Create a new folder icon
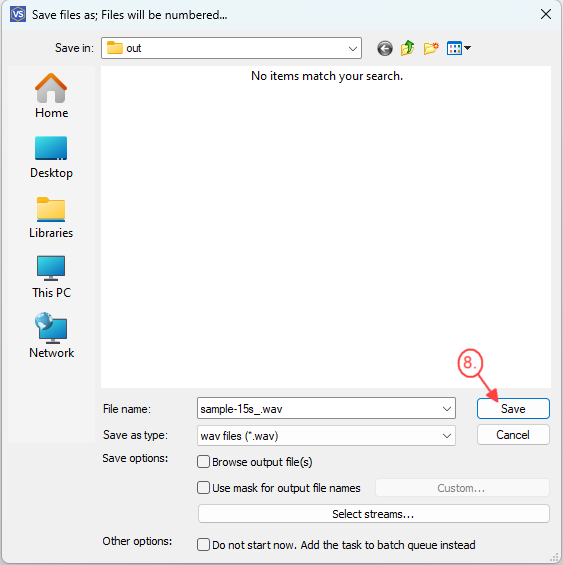This screenshot has height=565, width=563. pos(431,48)
